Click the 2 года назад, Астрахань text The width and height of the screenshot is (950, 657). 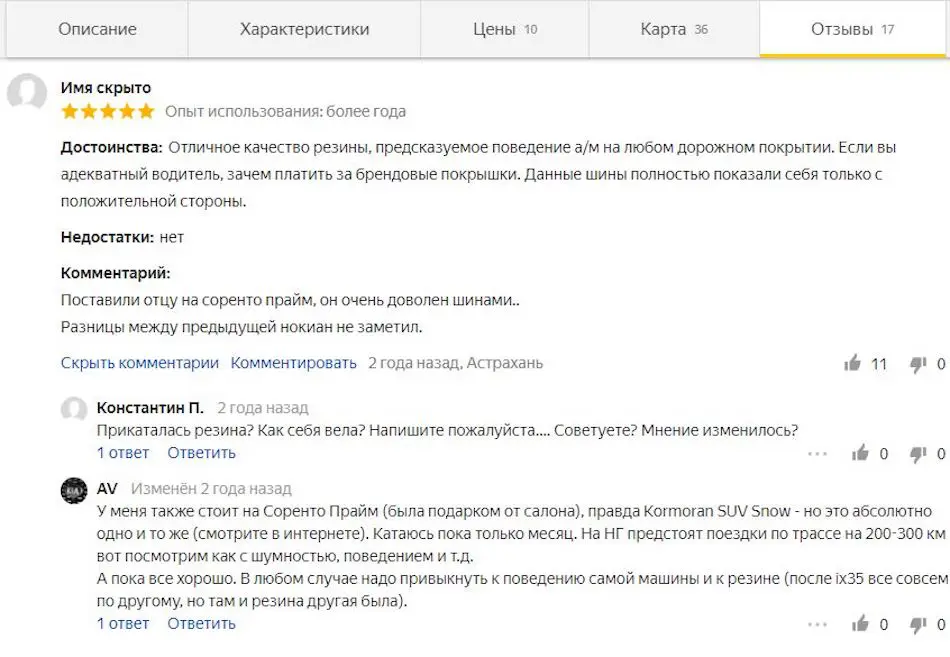[456, 363]
